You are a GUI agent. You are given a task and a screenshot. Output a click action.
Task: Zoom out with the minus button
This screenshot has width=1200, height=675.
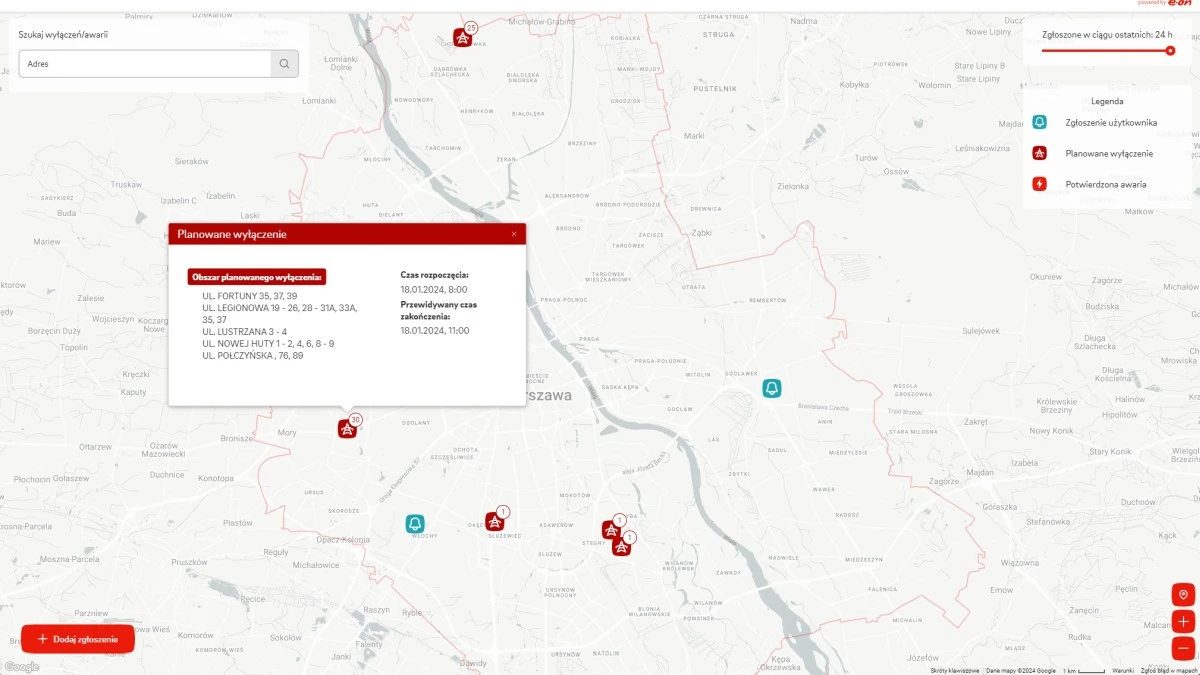(1181, 647)
